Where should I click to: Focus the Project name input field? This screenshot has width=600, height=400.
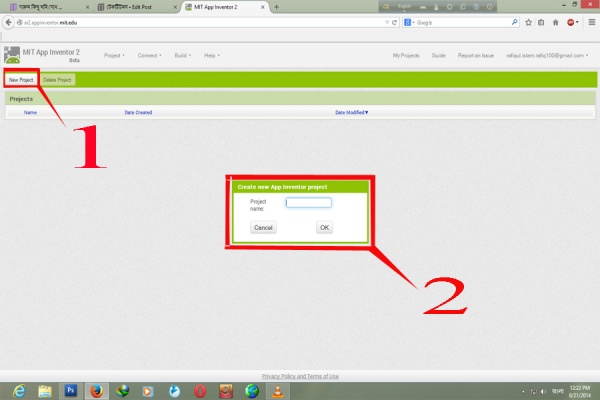point(308,202)
